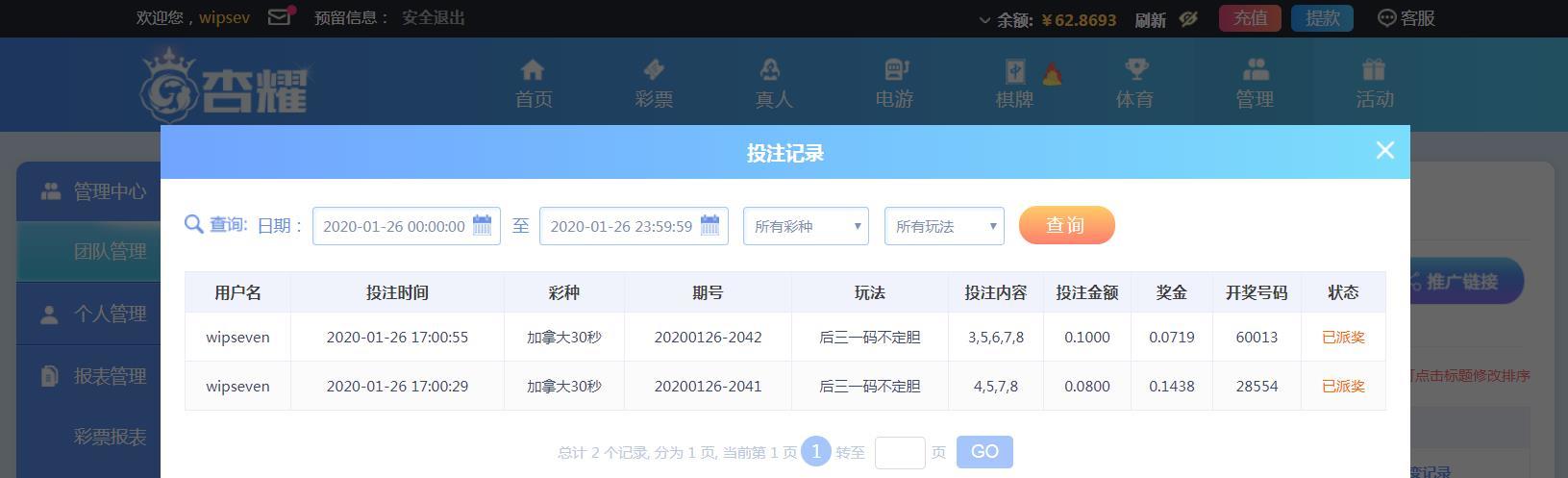Open end date calendar picker icon
Viewport: 1568px width, 478px height.
tap(709, 225)
